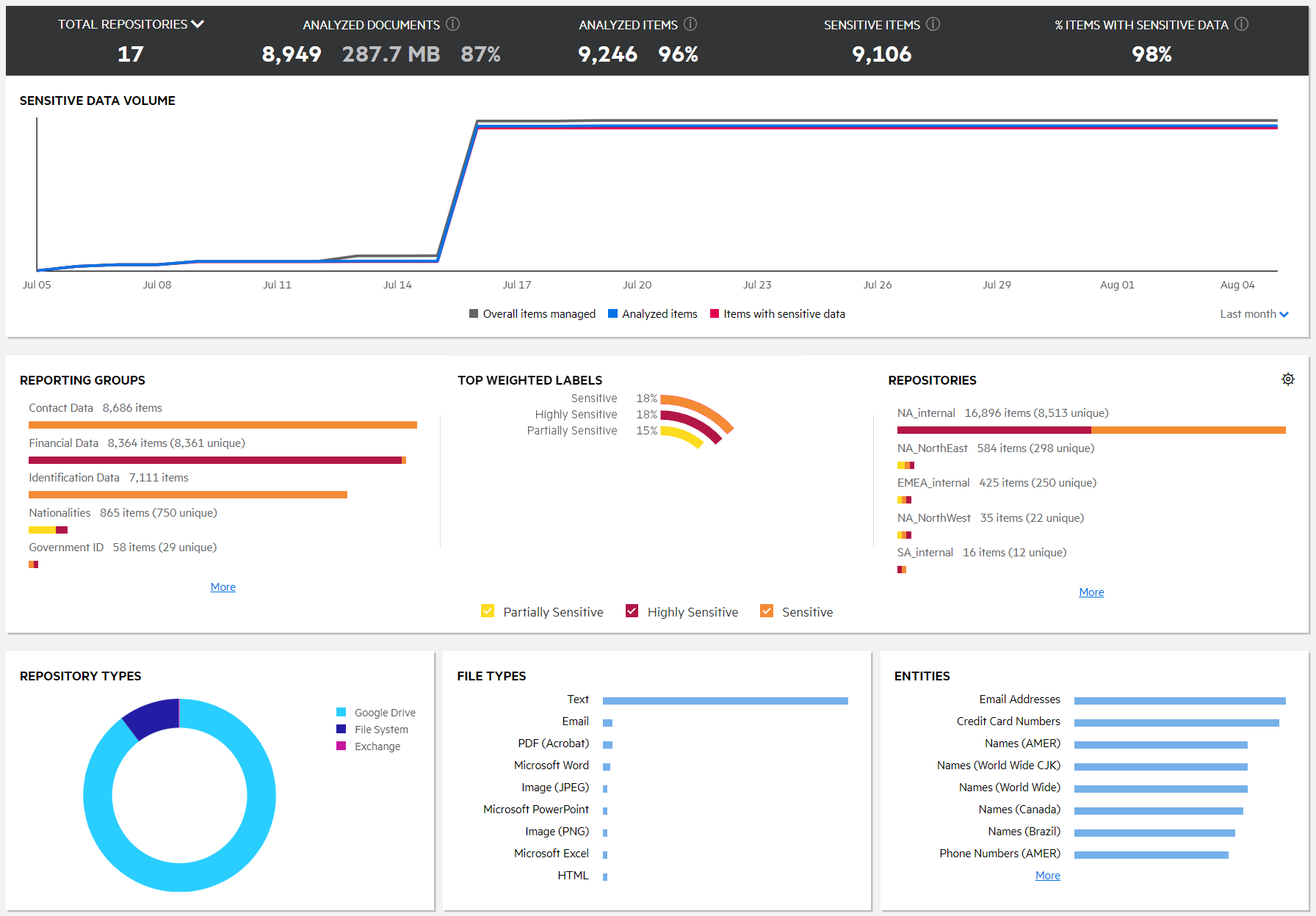
Task: Click red Items with sensitive data legend square
Action: [x=715, y=314]
